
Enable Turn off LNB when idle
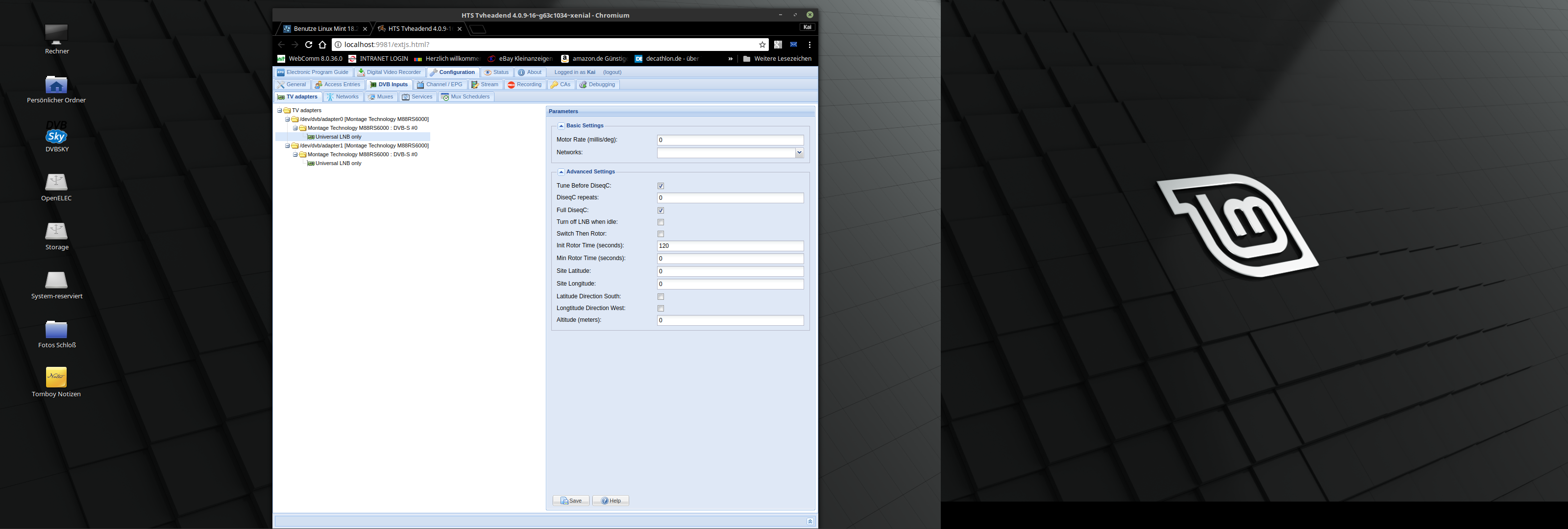pyautogui.click(x=661, y=222)
